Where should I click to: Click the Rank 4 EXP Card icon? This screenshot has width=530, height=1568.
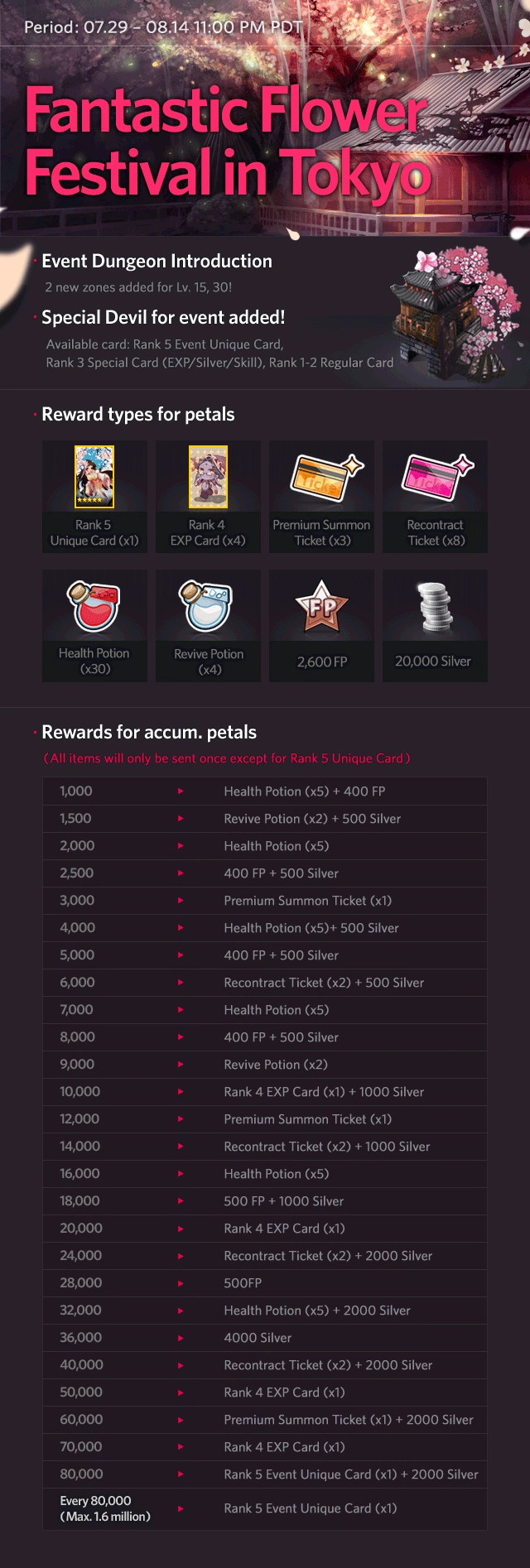coord(208,476)
